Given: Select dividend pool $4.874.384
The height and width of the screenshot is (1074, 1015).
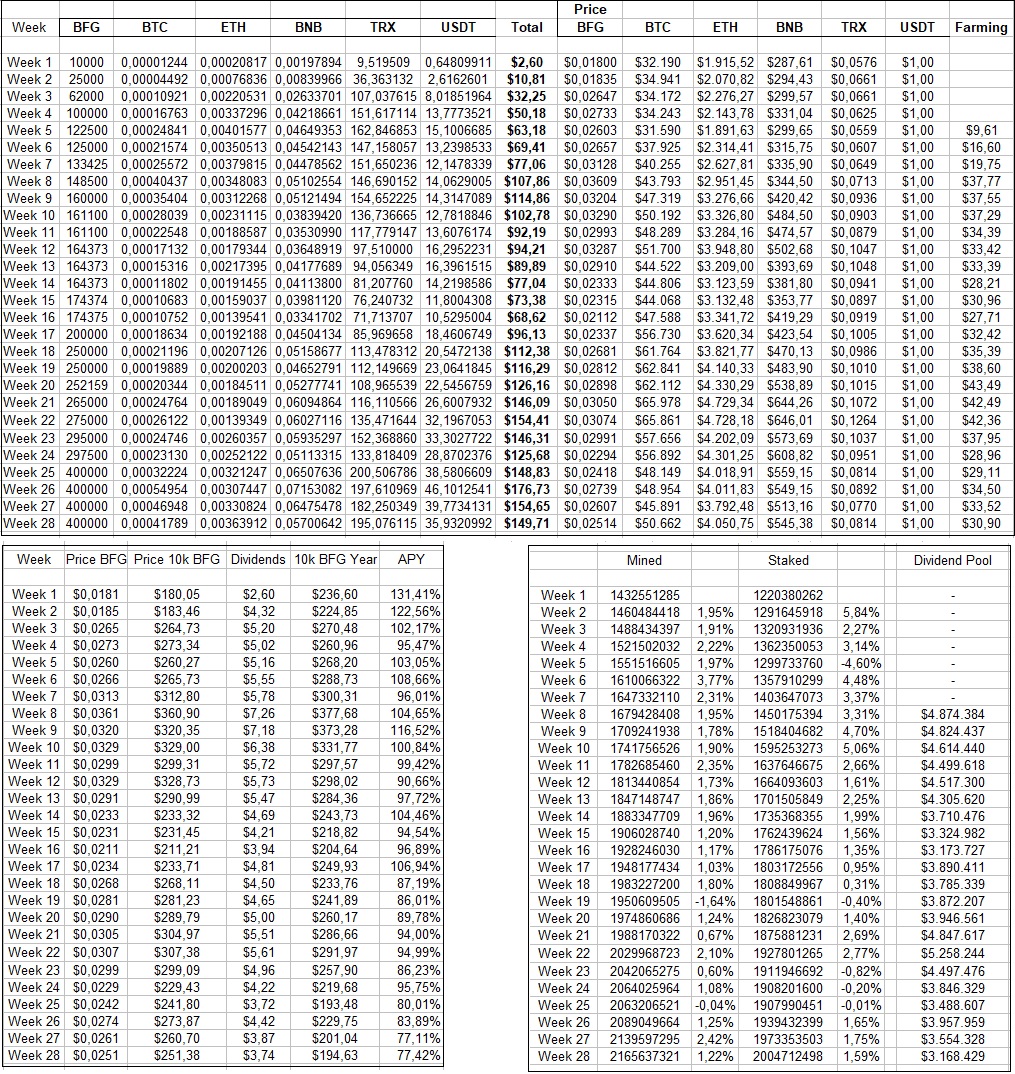Looking at the screenshot, I should 953,714.
